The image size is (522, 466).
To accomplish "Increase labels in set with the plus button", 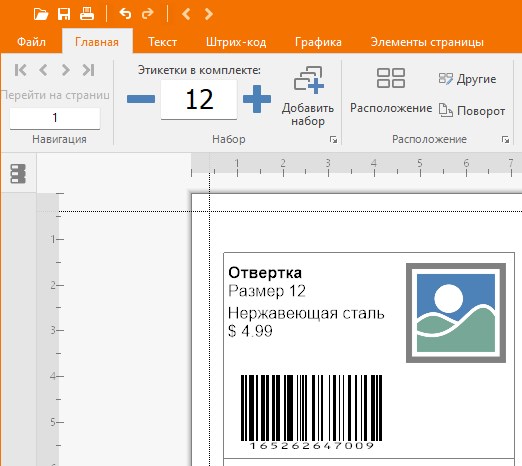I will click(257, 99).
